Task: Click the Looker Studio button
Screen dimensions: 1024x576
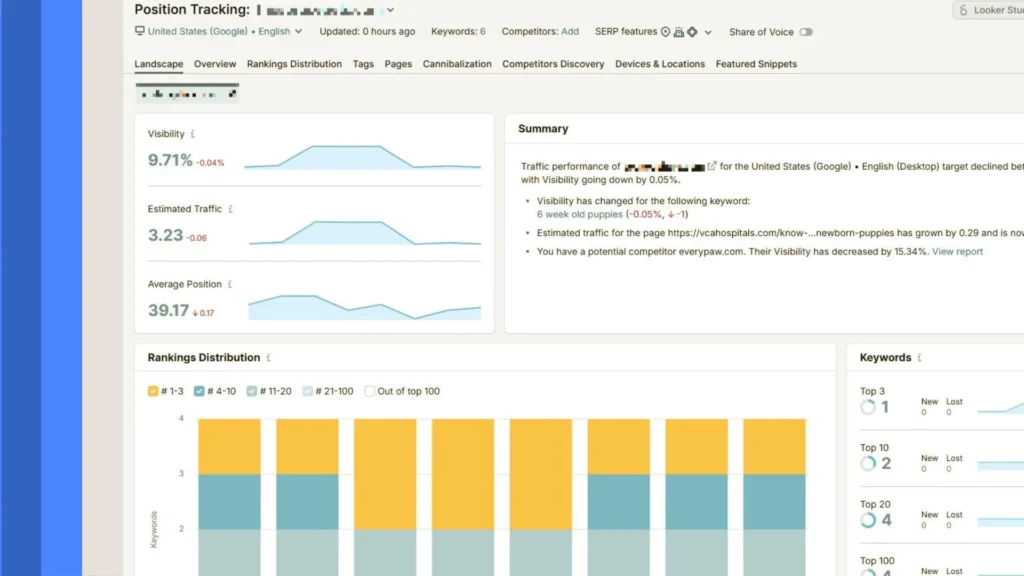Action: 989,10
